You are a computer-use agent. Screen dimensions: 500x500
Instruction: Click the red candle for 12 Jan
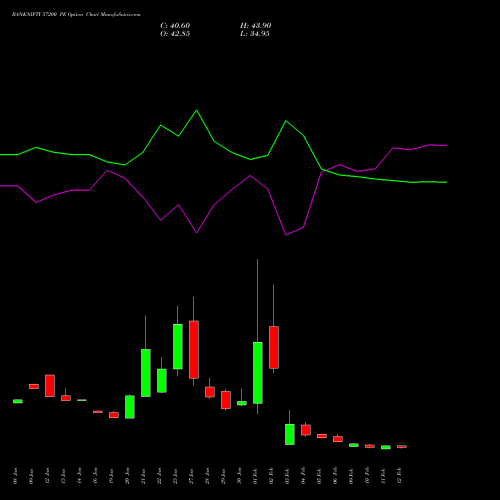pyautogui.click(x=50, y=385)
